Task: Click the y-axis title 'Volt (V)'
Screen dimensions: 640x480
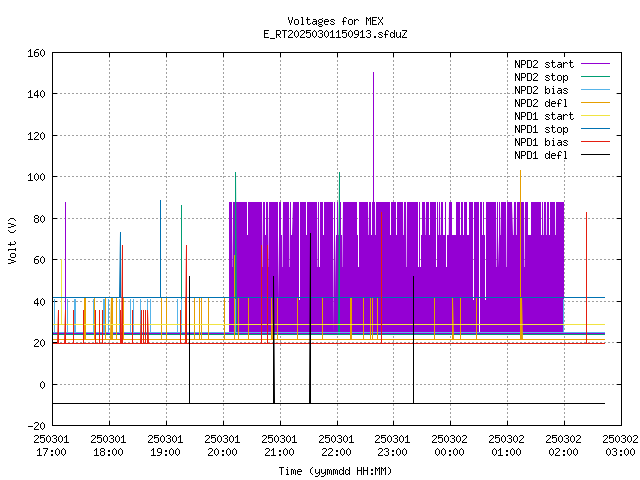Action: click(x=12, y=241)
